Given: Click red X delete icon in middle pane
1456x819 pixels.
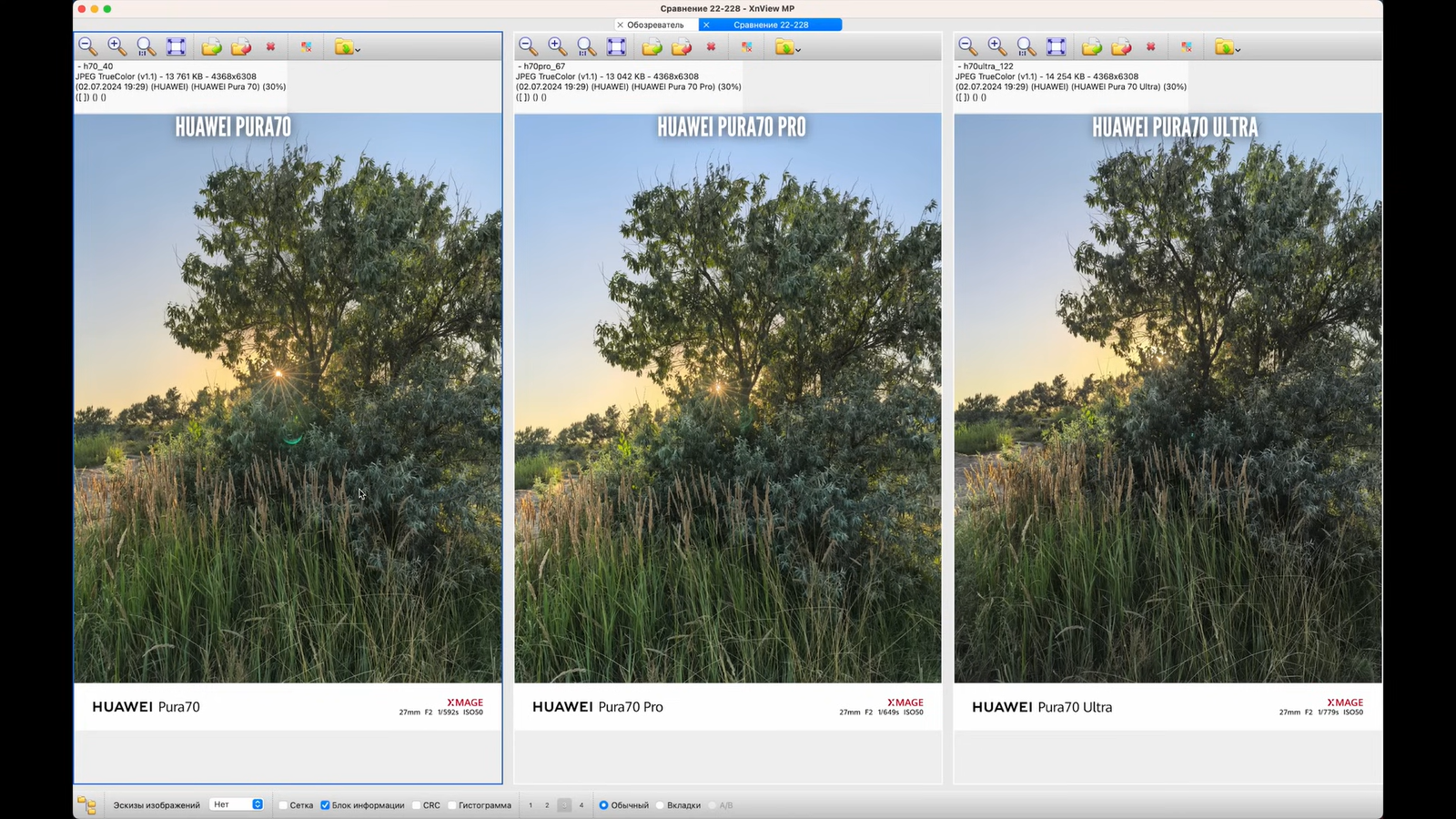Looking at the screenshot, I should [x=711, y=46].
